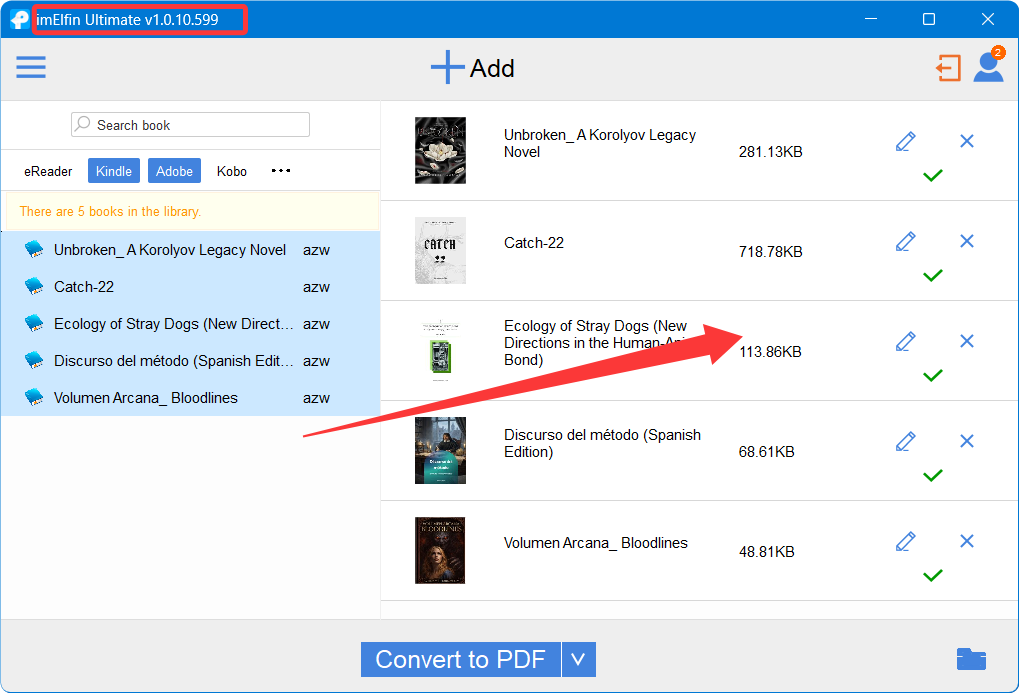1019x693 pixels.
Task: Click book icon beside Discurso del método
Action: (34, 361)
